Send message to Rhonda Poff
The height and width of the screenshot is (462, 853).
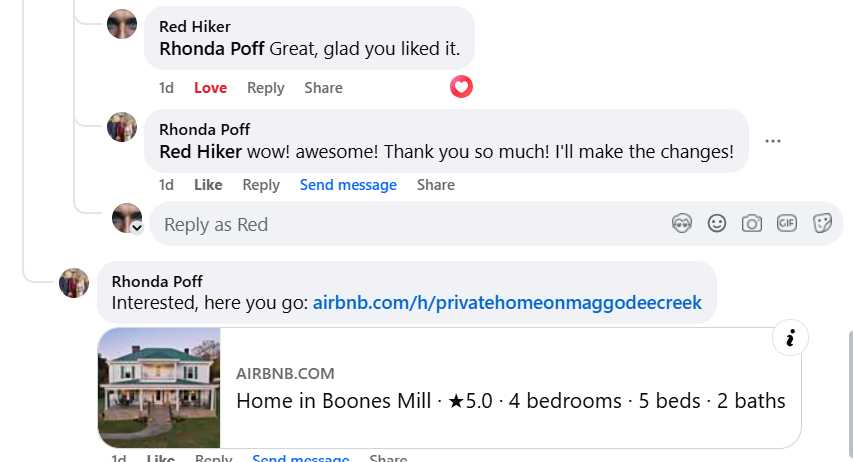[348, 185]
